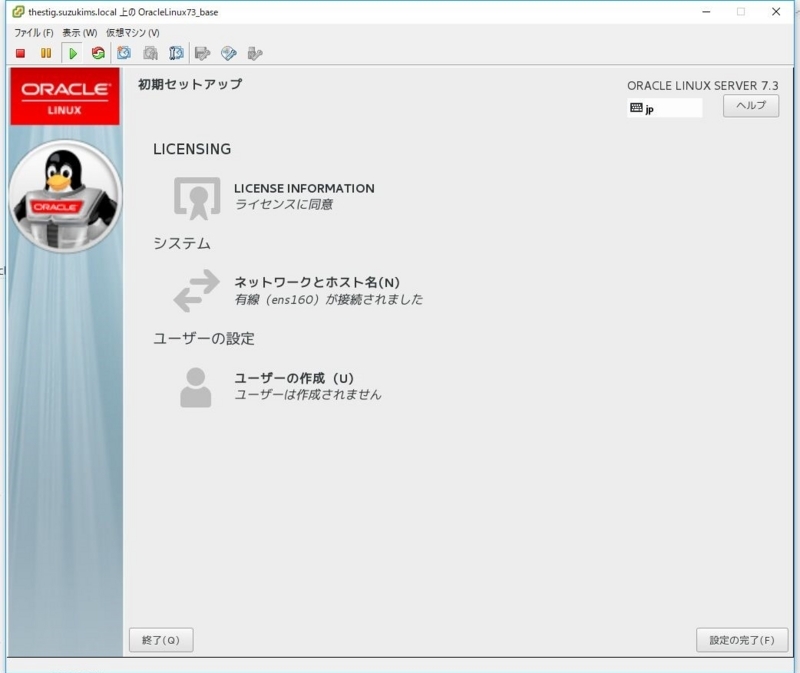800x673 pixels.
Task: Click the network arrows icon
Action: pyautogui.click(x=196, y=291)
